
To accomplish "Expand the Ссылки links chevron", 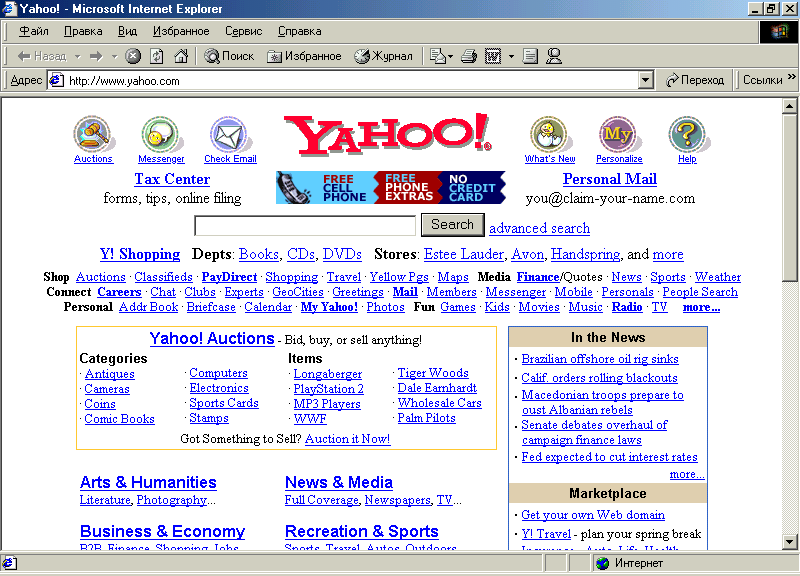I will (x=791, y=77).
